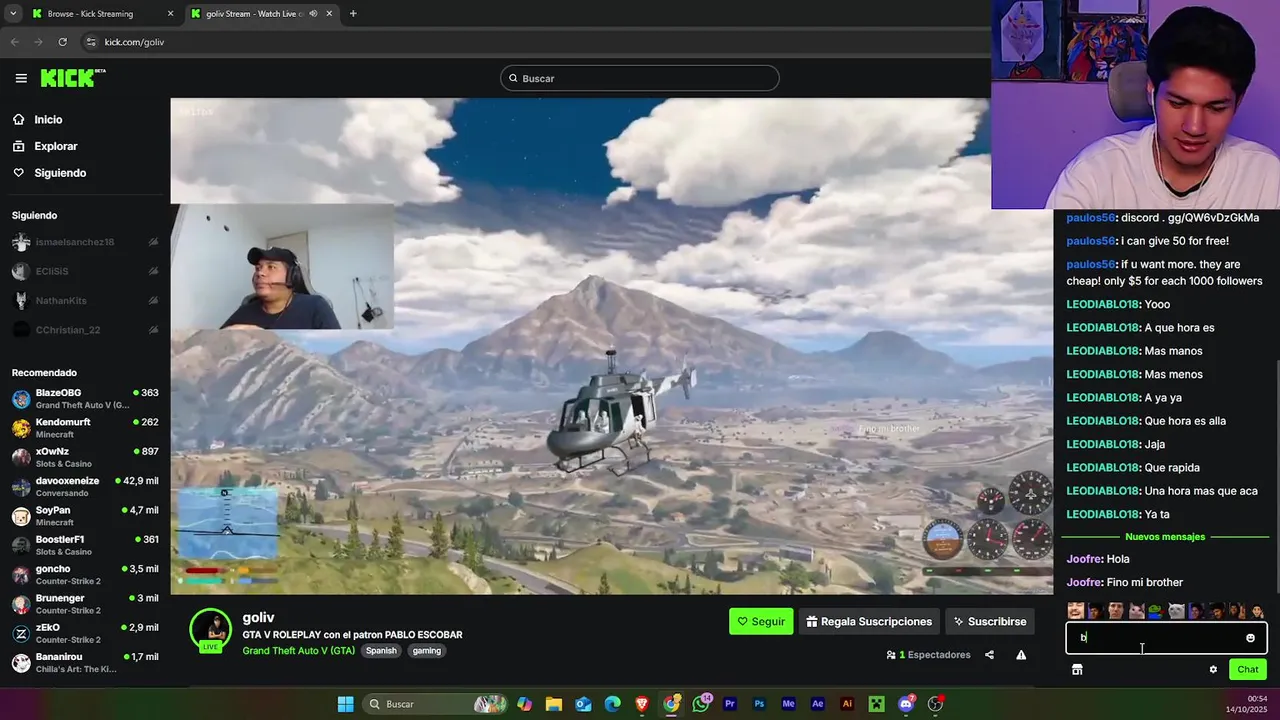Click the Spanish tag
Image resolution: width=1280 pixels, height=720 pixels.
pyautogui.click(x=381, y=650)
